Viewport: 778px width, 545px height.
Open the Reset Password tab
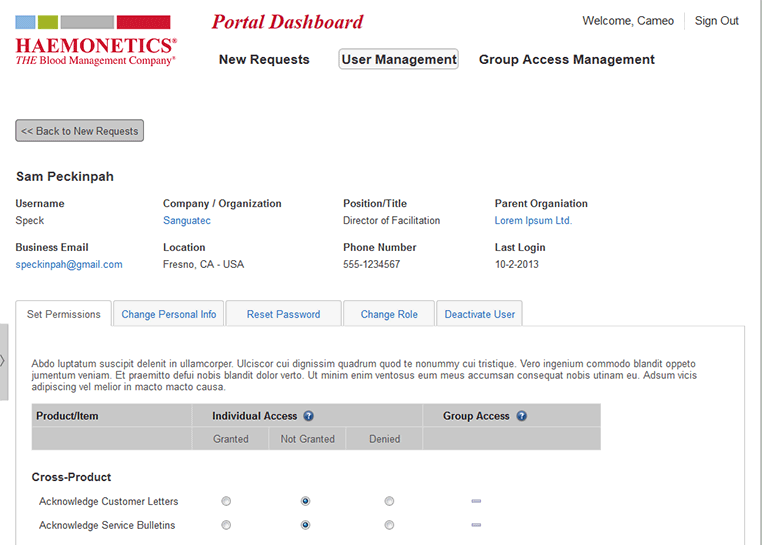283,314
